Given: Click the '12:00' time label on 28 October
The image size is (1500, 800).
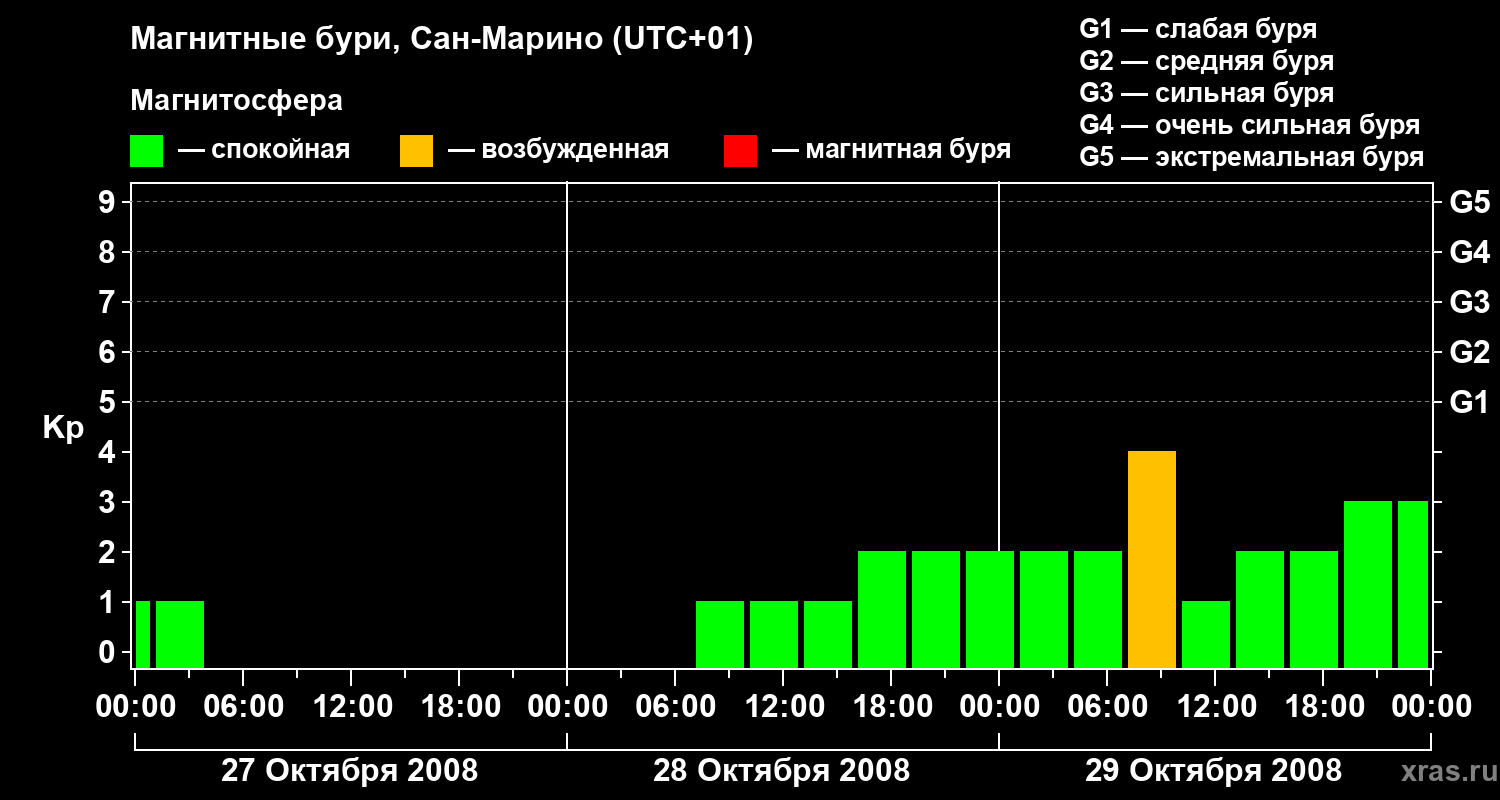Looking at the screenshot, I should tap(783, 706).
